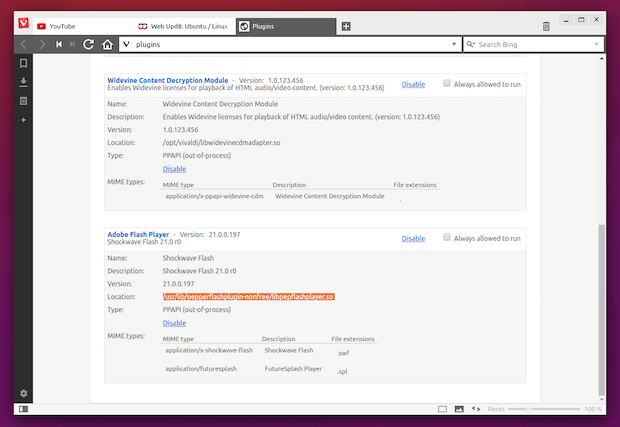Toggle the side panel visibility
The image size is (620, 427).
[23, 409]
